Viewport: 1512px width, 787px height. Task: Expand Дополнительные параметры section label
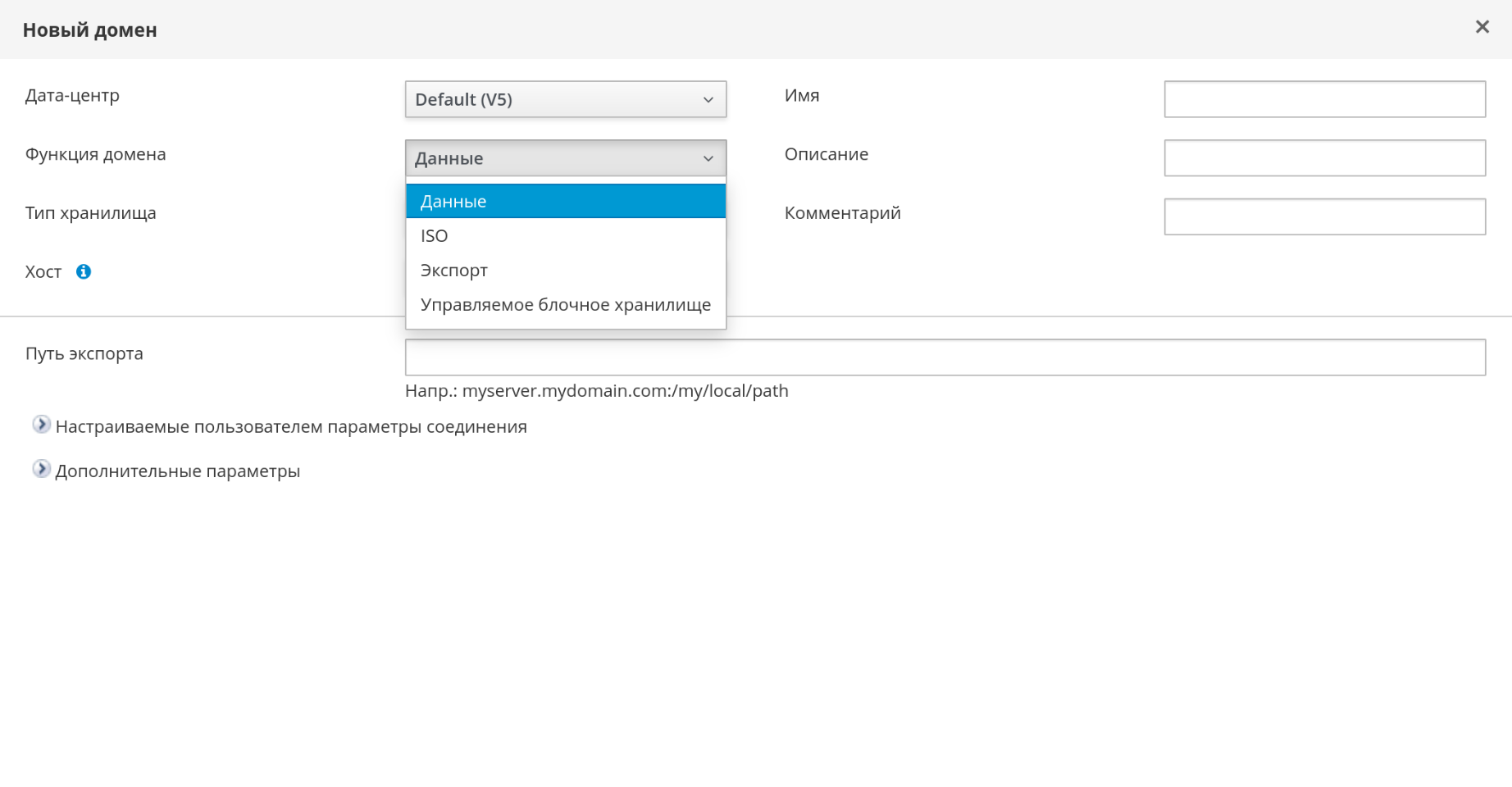coord(178,471)
